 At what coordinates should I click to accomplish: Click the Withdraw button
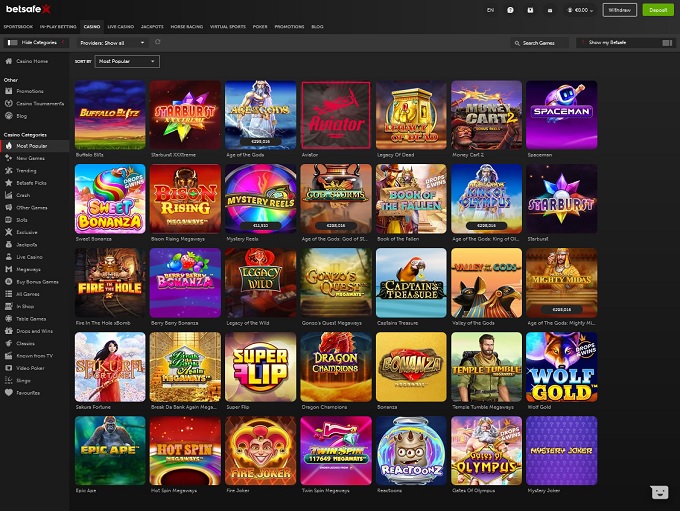coord(619,9)
